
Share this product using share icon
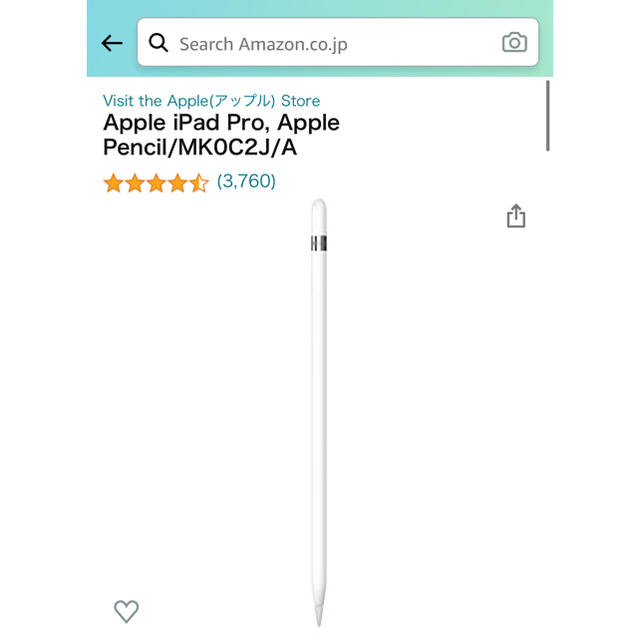coord(516,216)
